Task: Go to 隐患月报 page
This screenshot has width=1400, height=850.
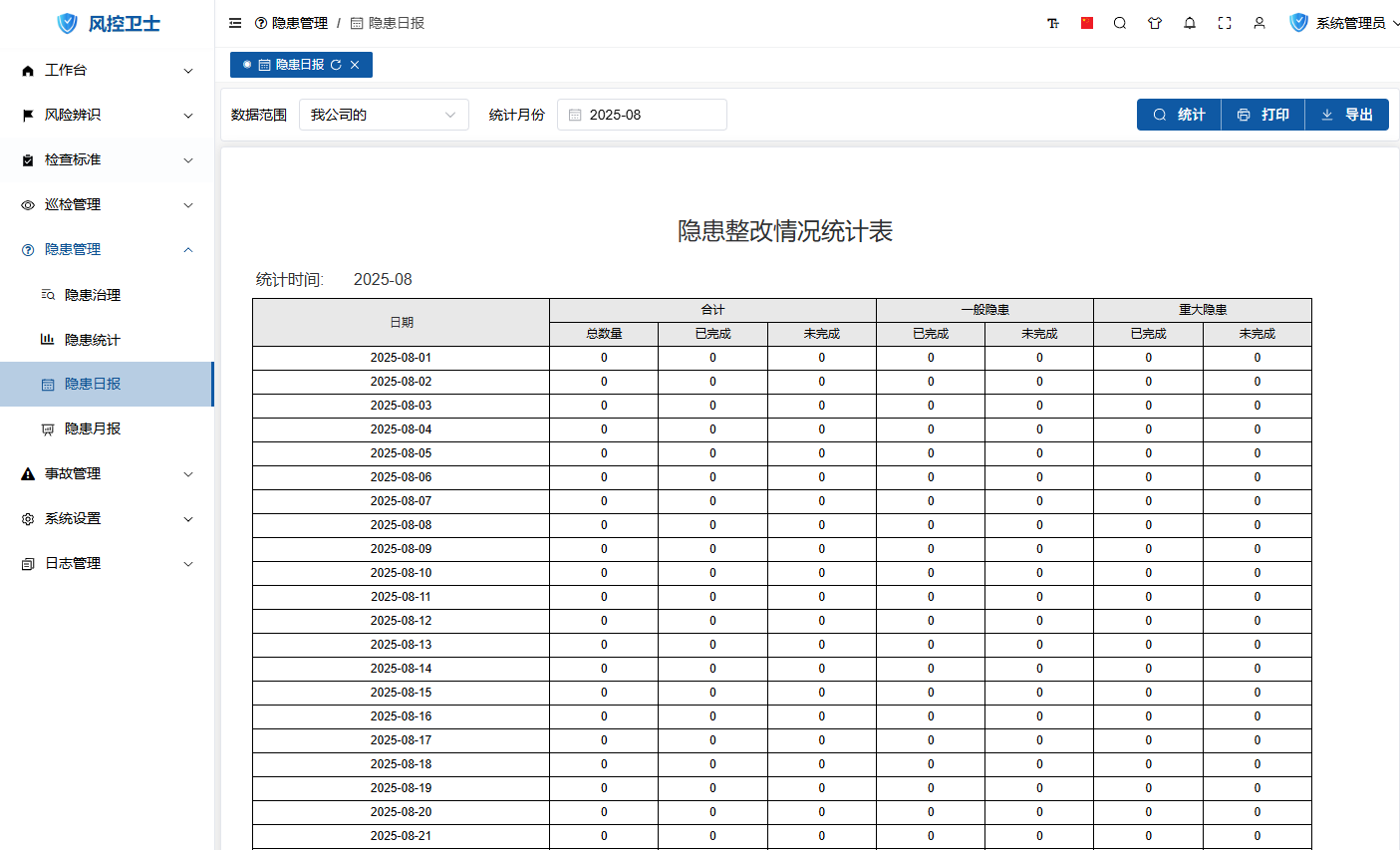Action: click(x=93, y=428)
